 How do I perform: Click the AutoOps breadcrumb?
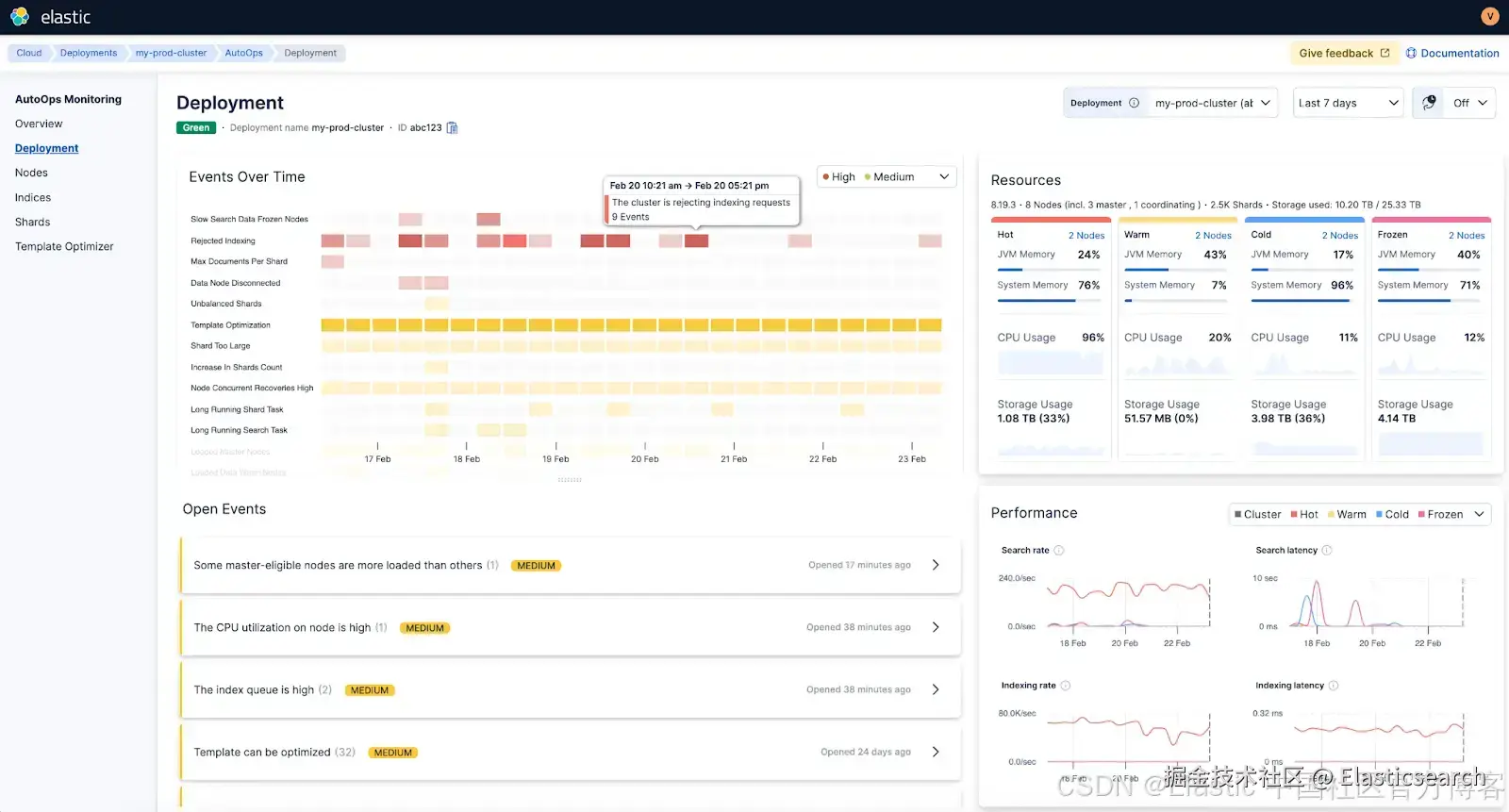(x=243, y=53)
